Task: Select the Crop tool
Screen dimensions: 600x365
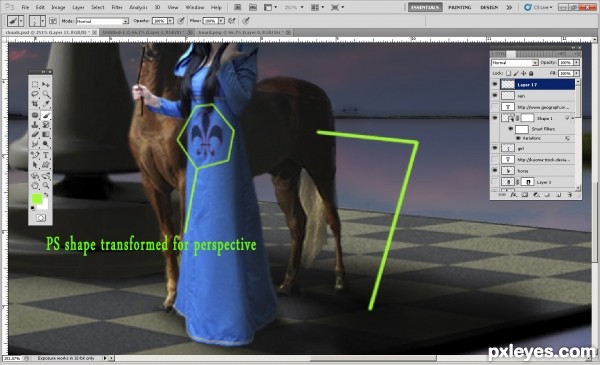Action: 35,103
